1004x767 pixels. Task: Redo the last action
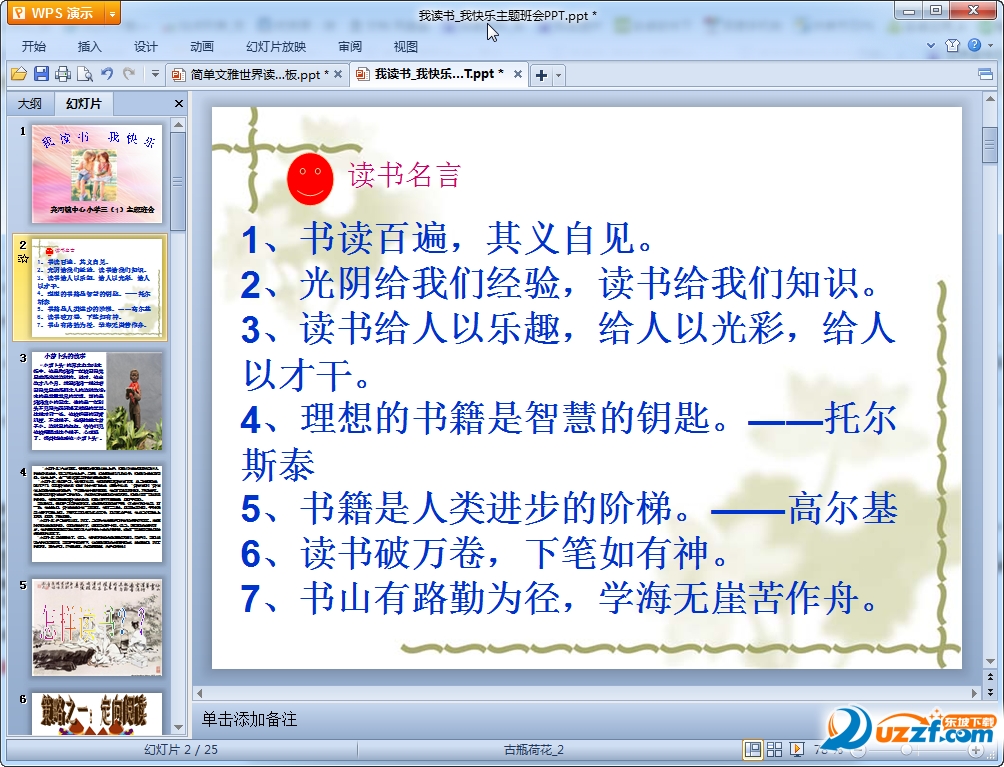[x=130, y=74]
